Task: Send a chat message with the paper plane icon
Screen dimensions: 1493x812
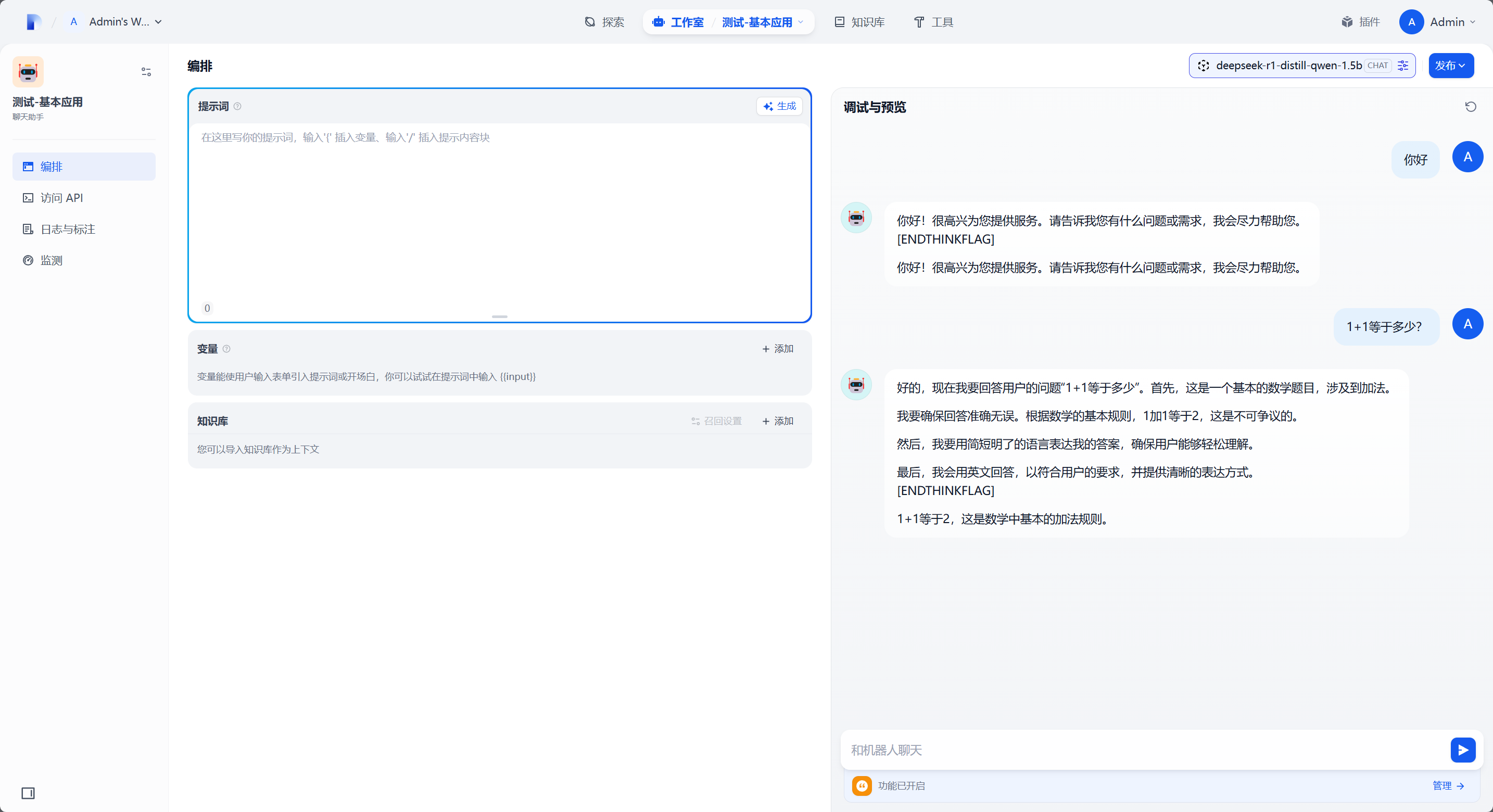Action: pos(1462,750)
